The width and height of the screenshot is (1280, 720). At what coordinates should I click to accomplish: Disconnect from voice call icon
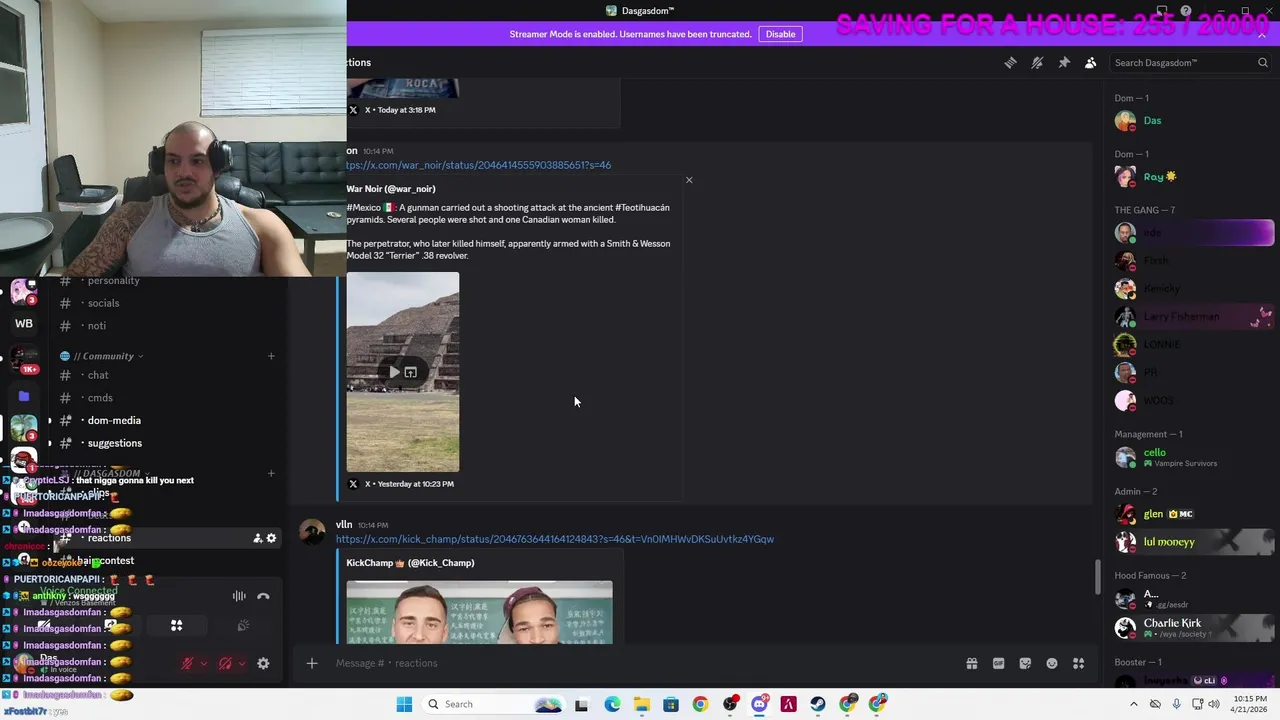[x=263, y=596]
